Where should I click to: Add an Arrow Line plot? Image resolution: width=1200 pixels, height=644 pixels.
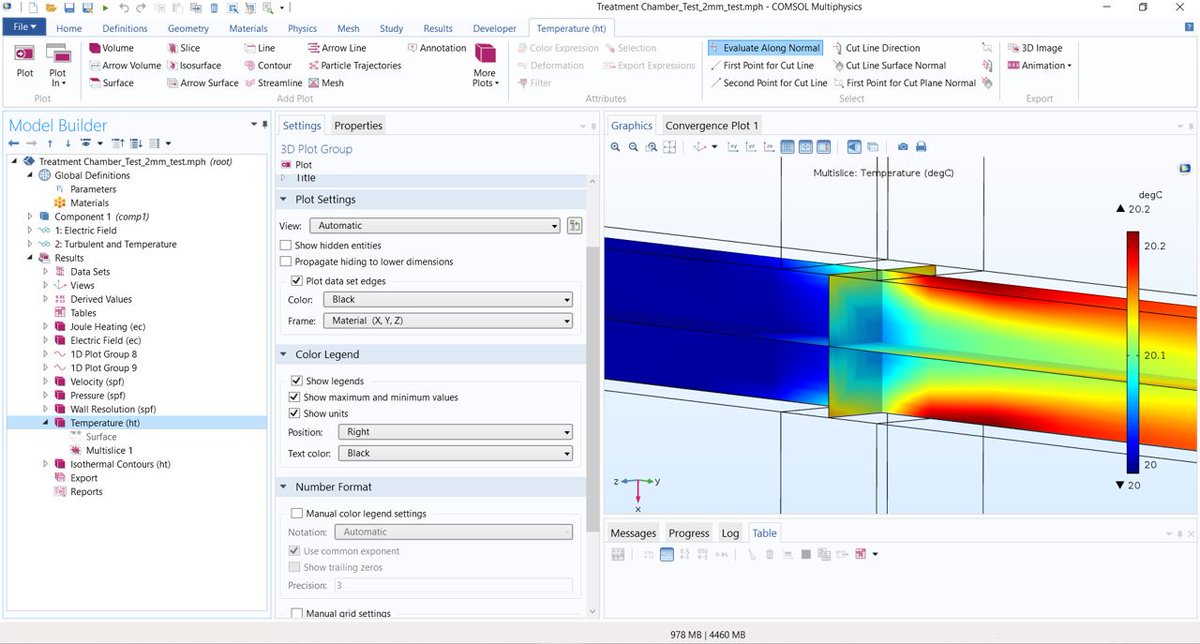tap(336, 48)
